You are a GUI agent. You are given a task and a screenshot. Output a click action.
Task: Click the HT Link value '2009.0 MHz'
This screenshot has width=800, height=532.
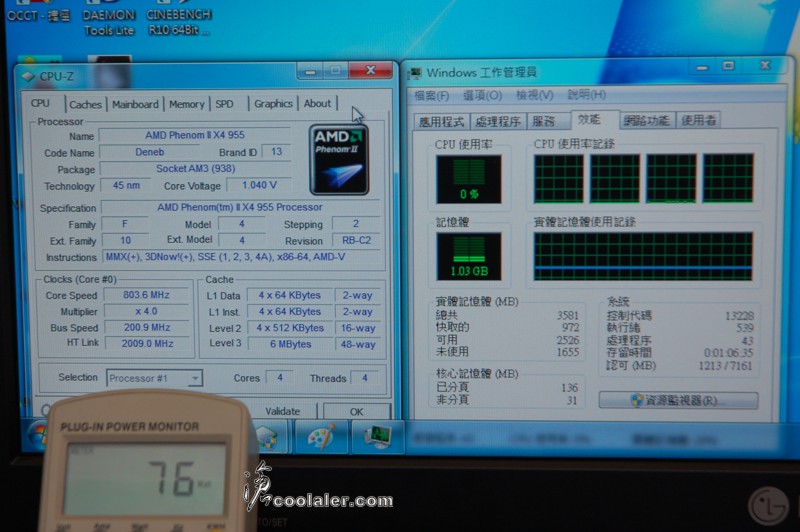(x=147, y=344)
